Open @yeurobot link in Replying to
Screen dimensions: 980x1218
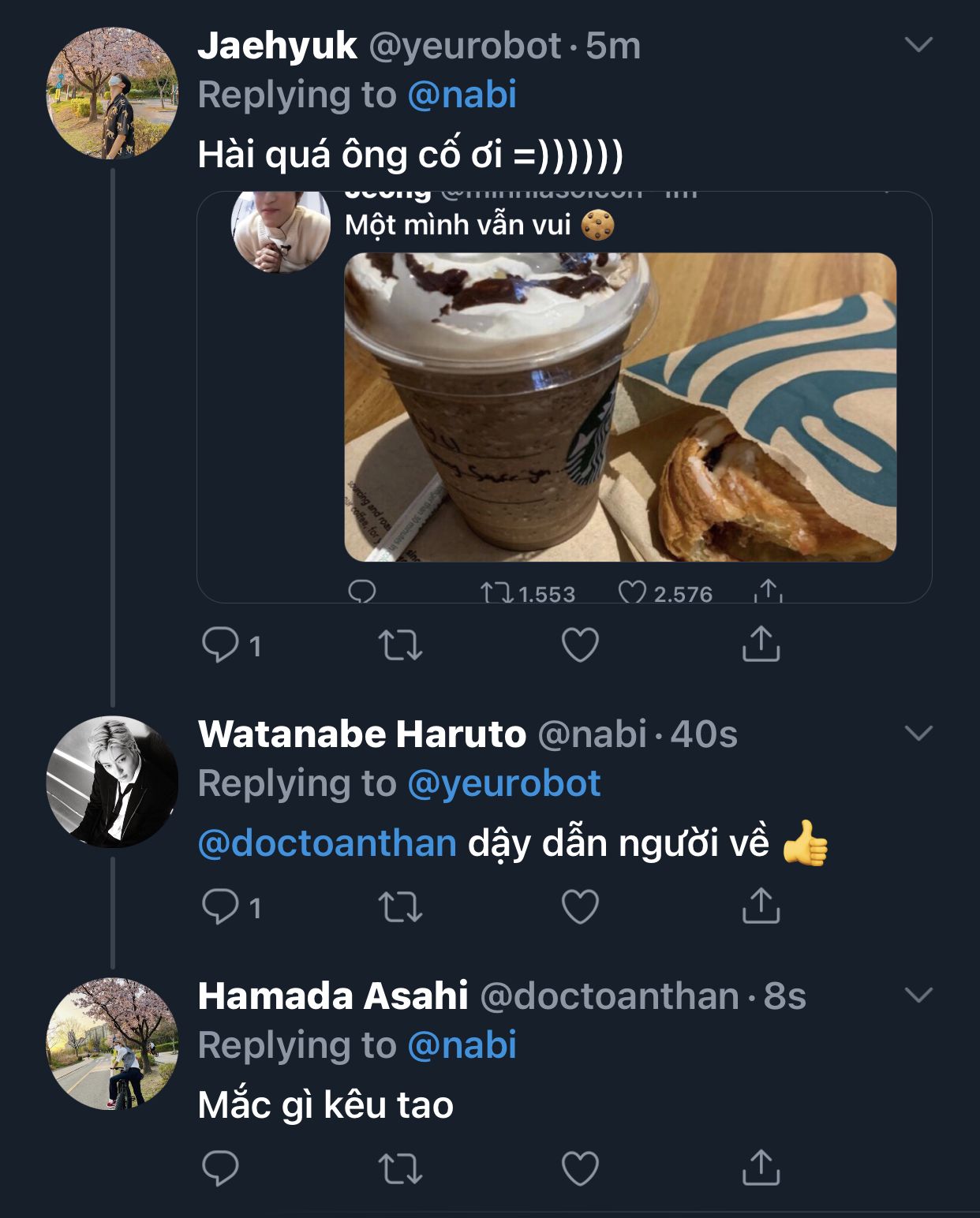[x=504, y=783]
